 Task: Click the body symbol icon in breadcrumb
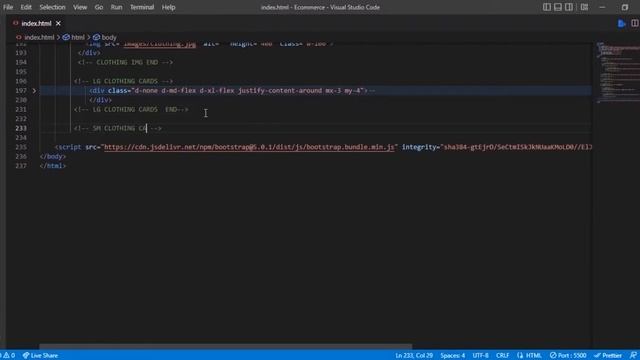(96, 37)
